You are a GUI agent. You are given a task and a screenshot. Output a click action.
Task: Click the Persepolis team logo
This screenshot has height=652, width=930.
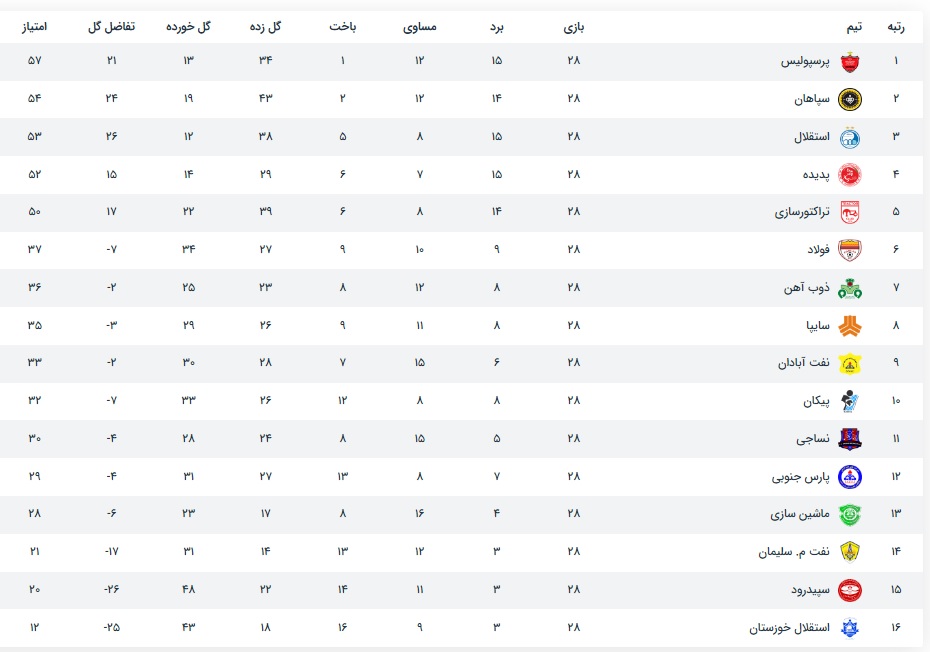(850, 62)
